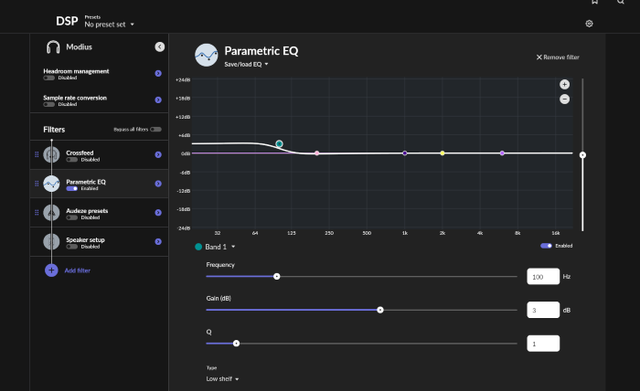Click the Gain slider handle
Image resolution: width=640 pixels, height=391 pixels.
(x=380, y=310)
